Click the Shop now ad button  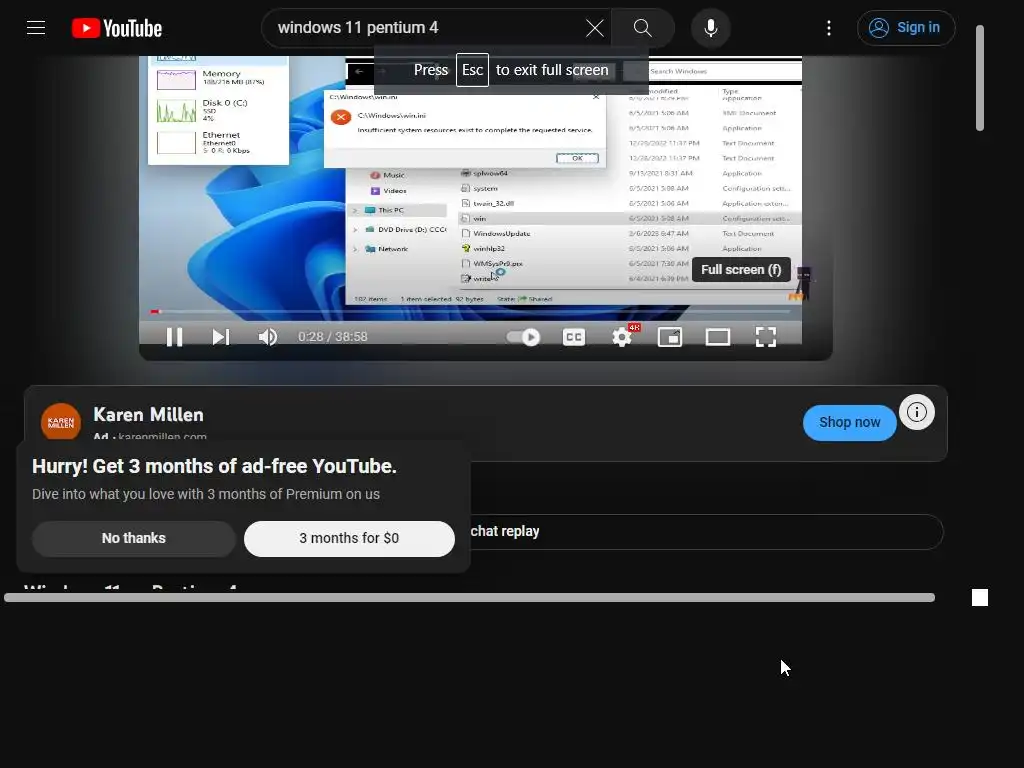(850, 423)
